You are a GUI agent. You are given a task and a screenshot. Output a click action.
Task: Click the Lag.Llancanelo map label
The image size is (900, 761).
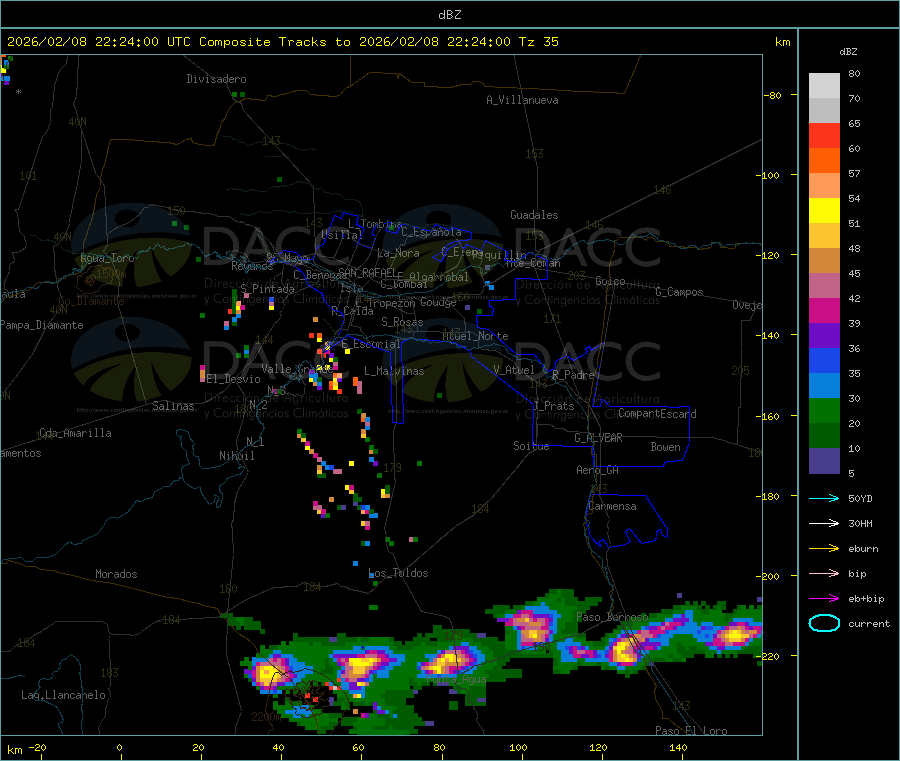63,695
